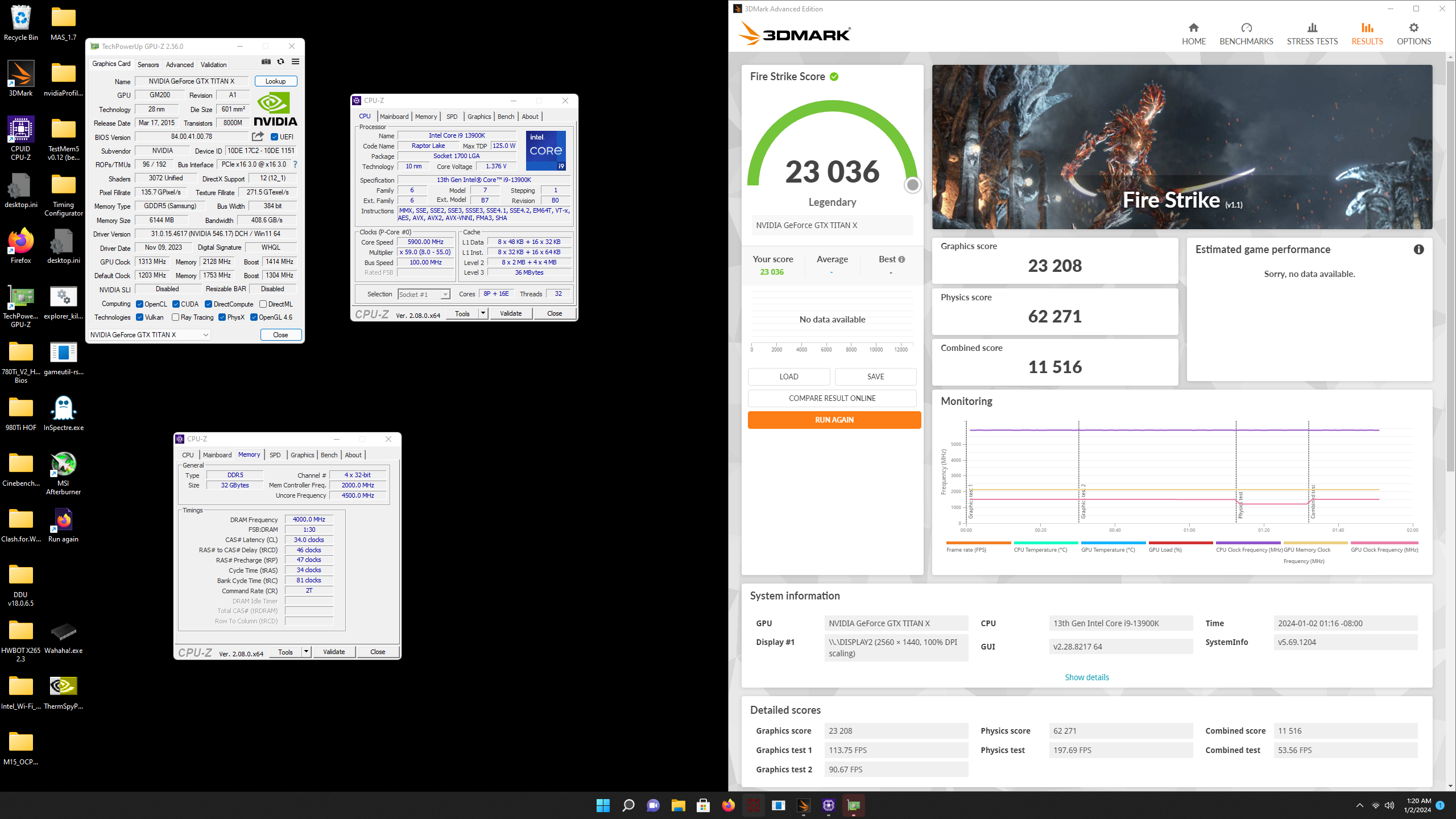The image size is (1456, 819).
Task: Select CPUID CPU-Z desktop icon
Action: click(x=21, y=138)
